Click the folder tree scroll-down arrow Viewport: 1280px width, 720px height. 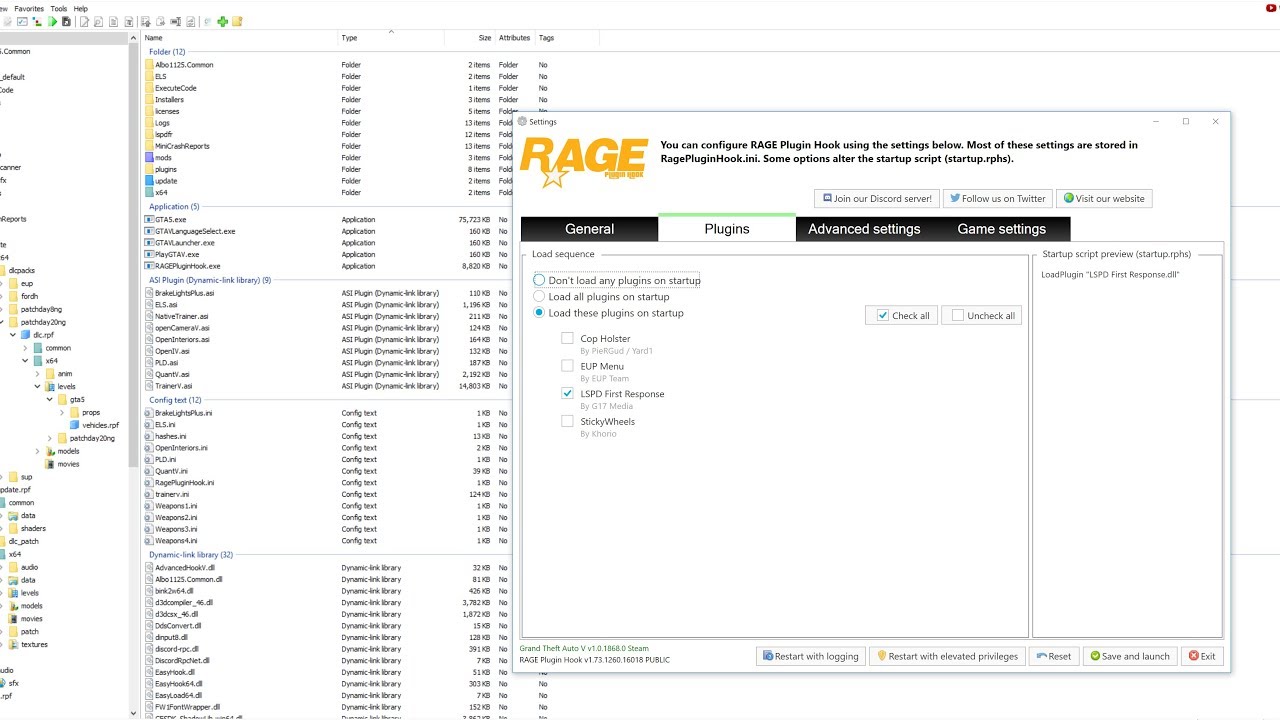click(x=135, y=714)
